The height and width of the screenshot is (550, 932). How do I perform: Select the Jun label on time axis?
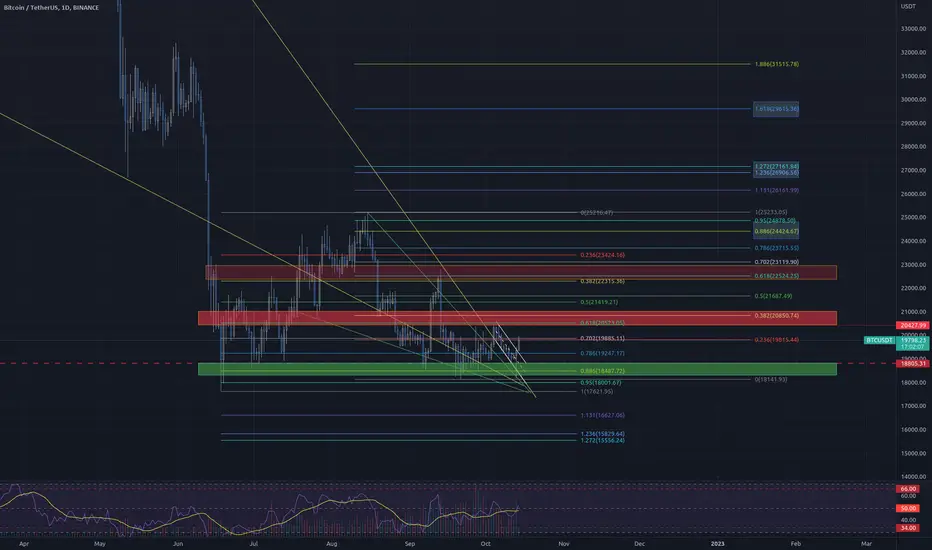(177, 543)
